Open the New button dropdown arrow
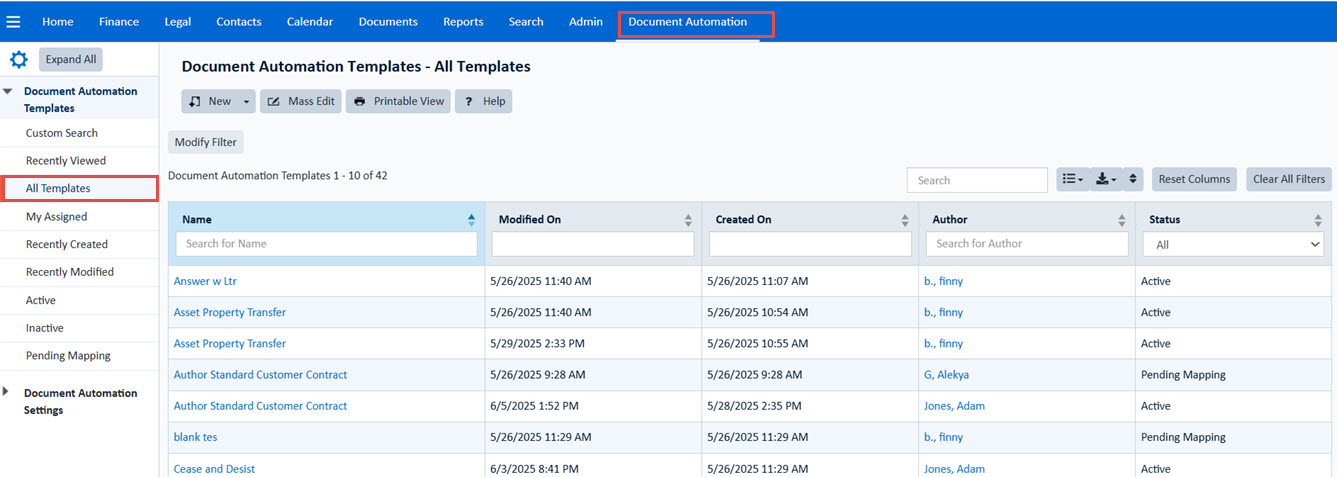The image size is (1337, 477). pyautogui.click(x=246, y=101)
